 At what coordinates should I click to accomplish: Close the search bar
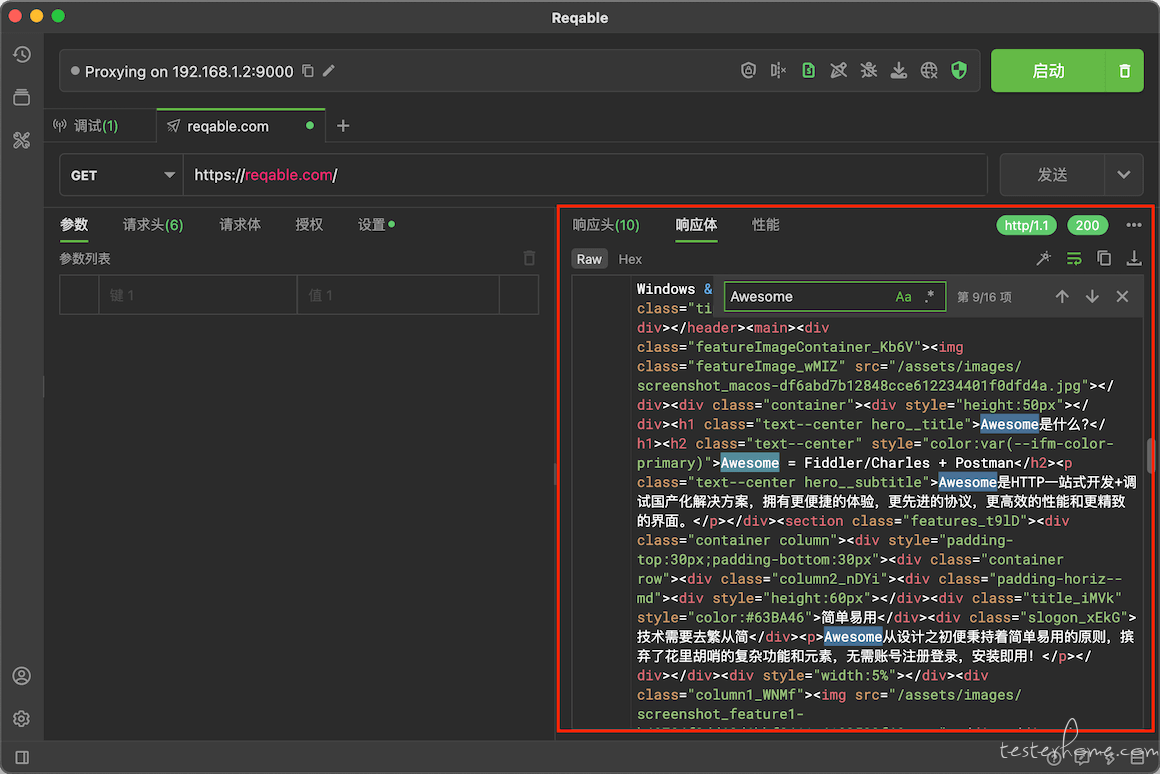click(x=1122, y=297)
